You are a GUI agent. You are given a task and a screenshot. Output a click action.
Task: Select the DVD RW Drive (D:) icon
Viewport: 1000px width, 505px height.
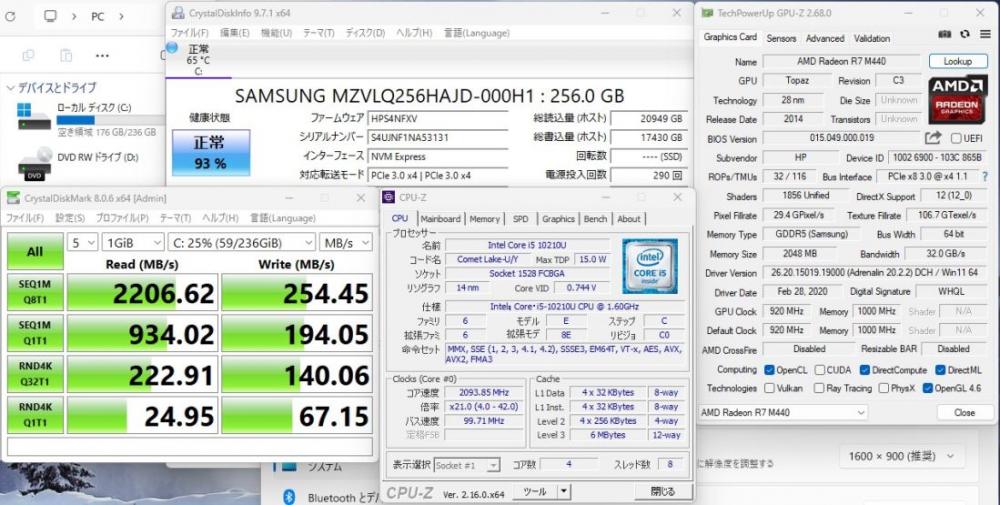34,165
